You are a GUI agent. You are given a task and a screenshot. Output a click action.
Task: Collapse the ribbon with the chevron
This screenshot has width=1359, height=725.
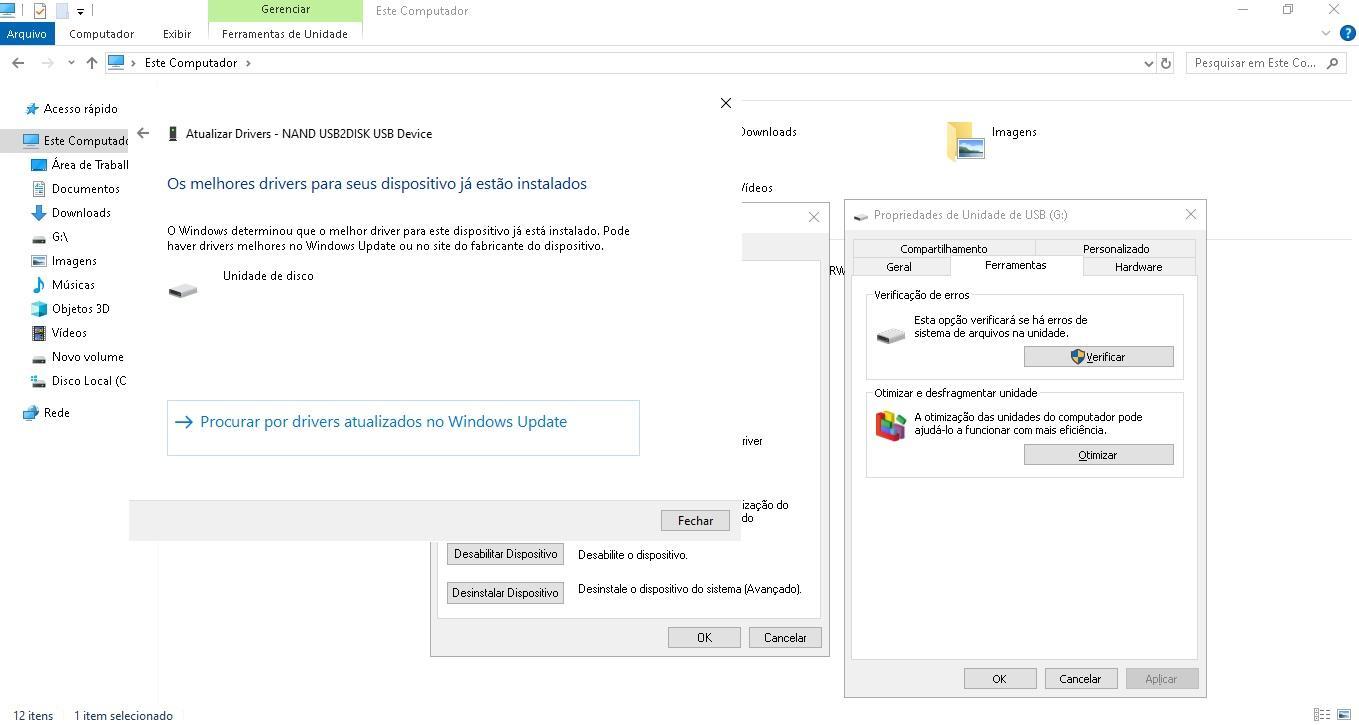[1327, 33]
